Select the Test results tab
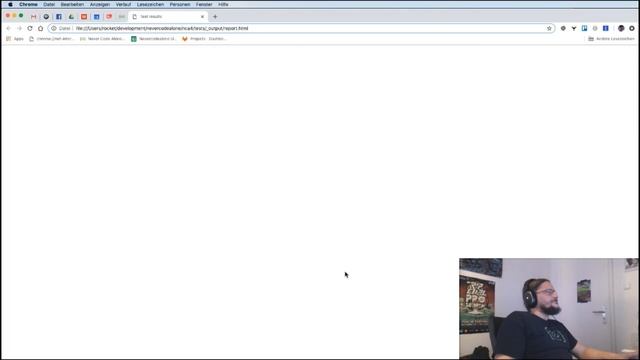This screenshot has width=640, height=360. click(167, 17)
